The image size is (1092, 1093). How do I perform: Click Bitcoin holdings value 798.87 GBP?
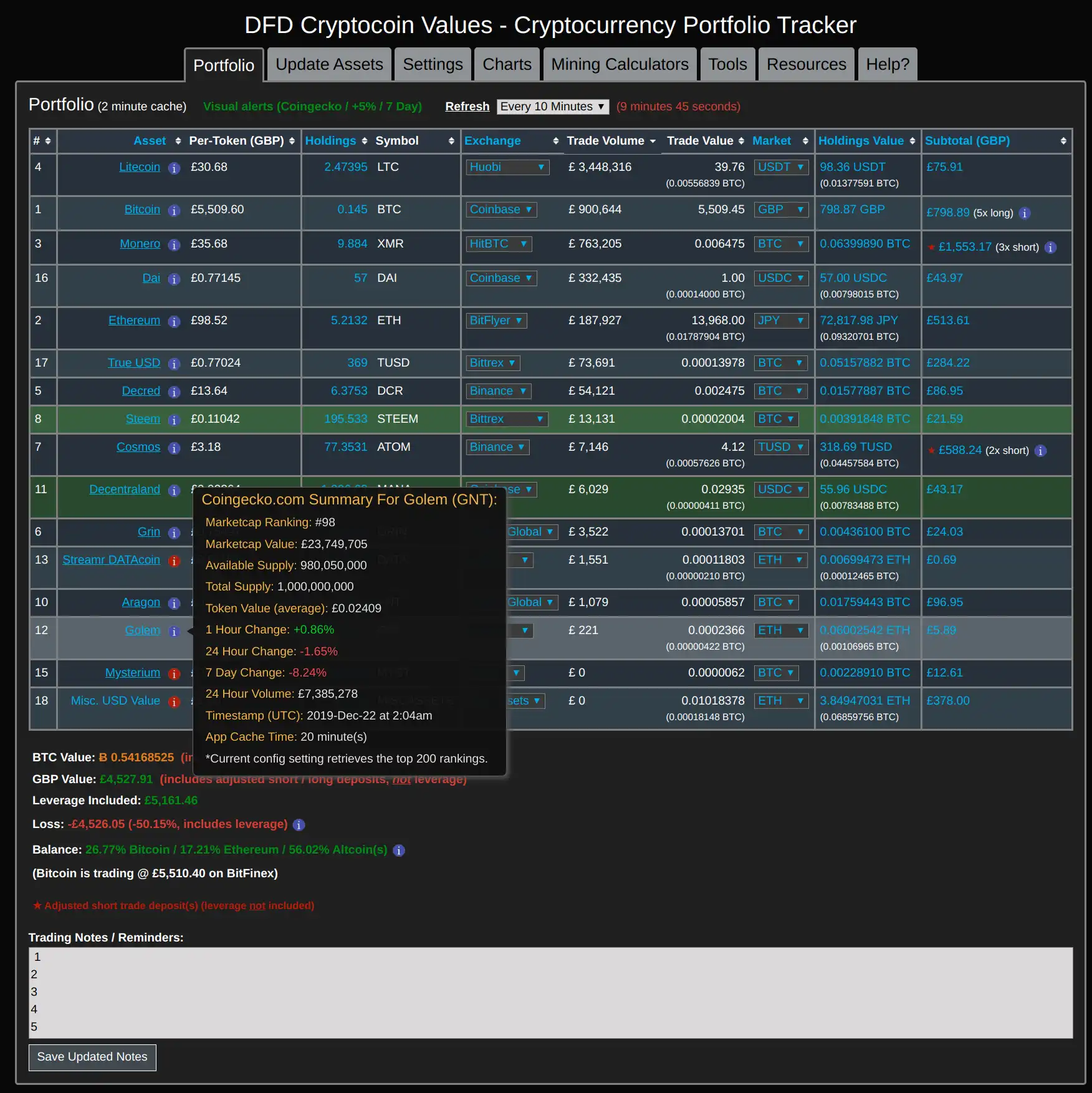[x=852, y=209]
